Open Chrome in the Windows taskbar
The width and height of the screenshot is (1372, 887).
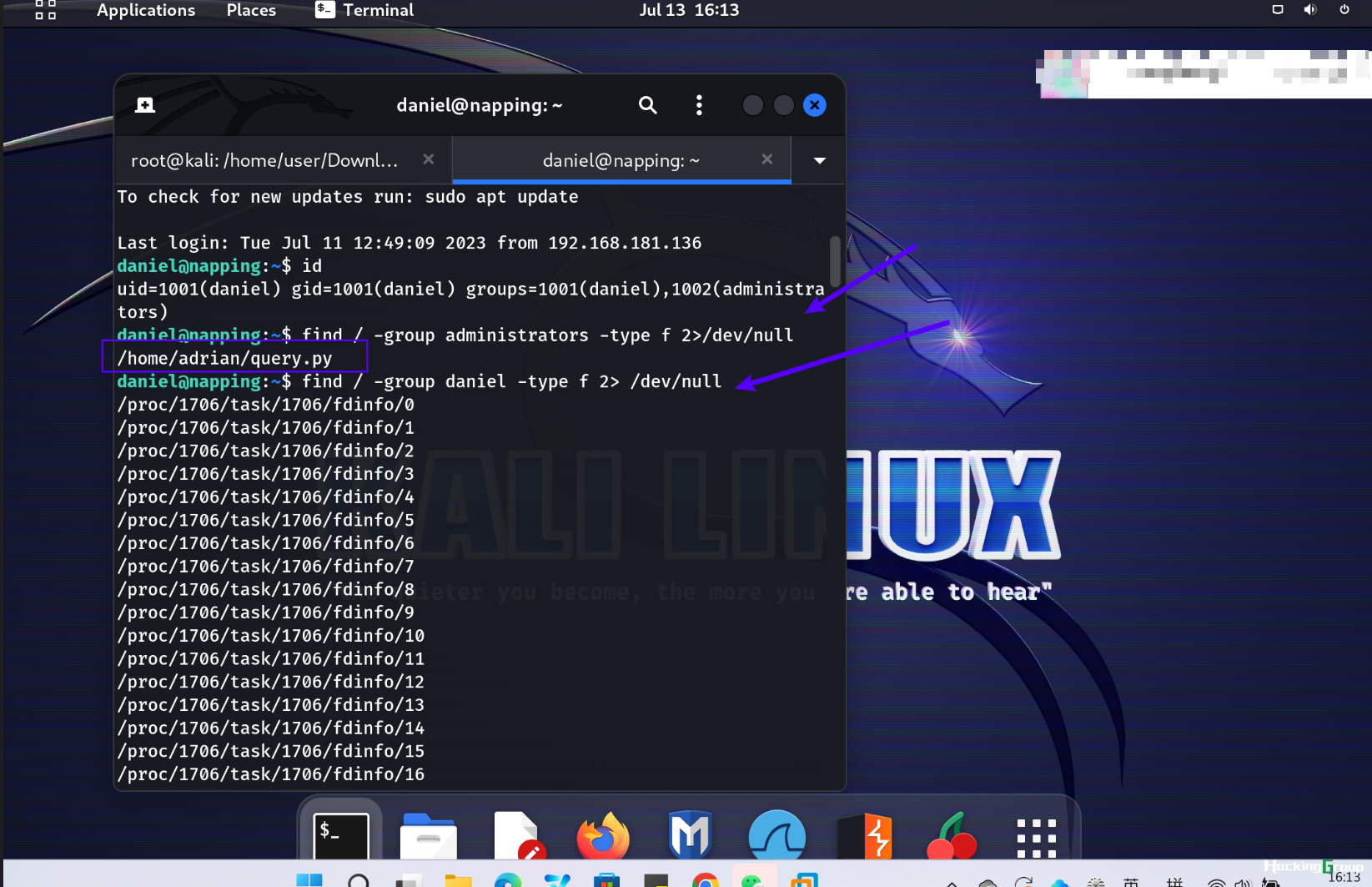706,880
